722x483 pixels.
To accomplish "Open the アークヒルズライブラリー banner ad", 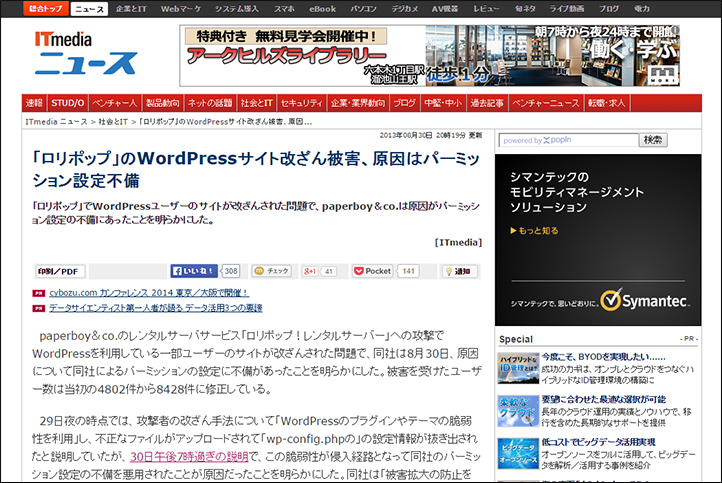I will [x=429, y=56].
